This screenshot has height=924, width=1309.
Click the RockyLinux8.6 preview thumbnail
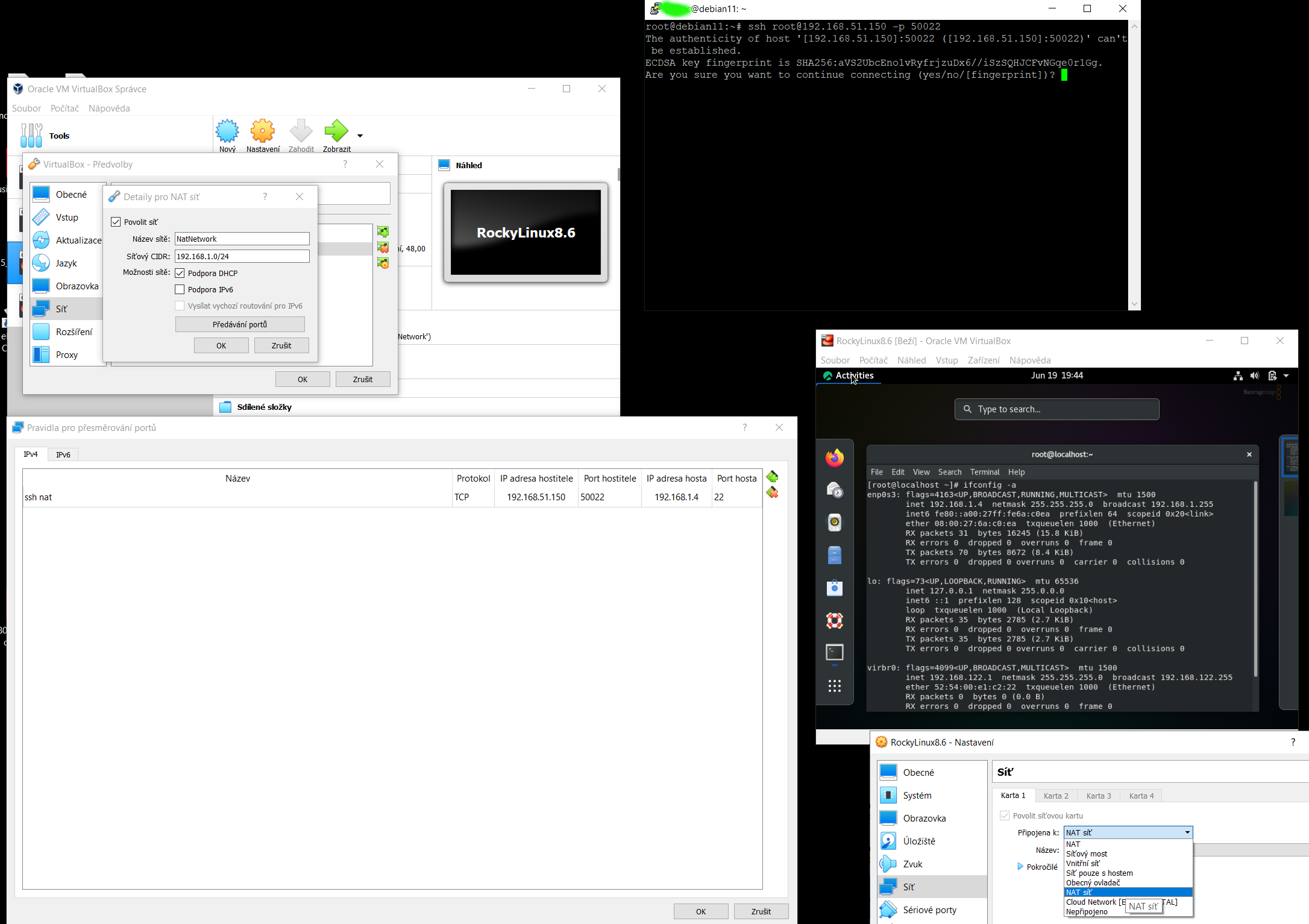tap(526, 233)
